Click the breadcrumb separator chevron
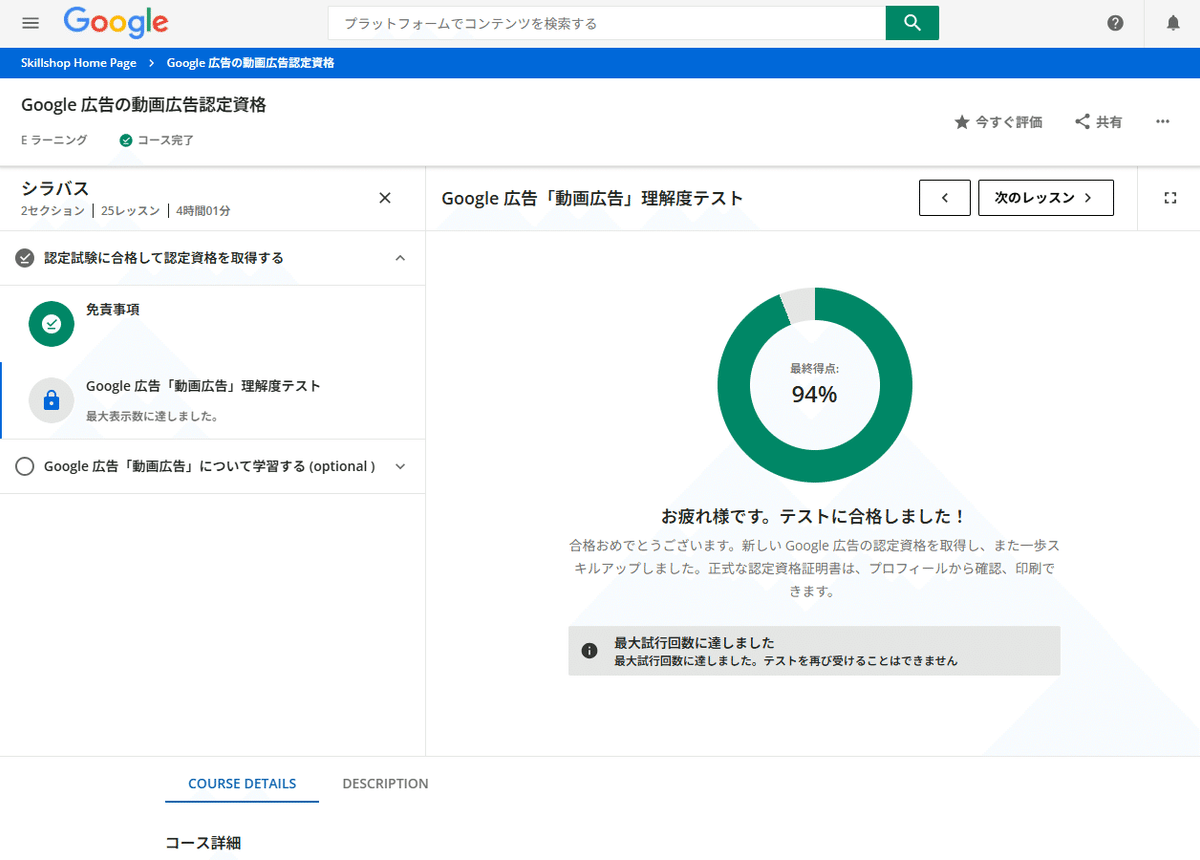Image resolution: width=1200 pixels, height=860 pixels. click(151, 63)
